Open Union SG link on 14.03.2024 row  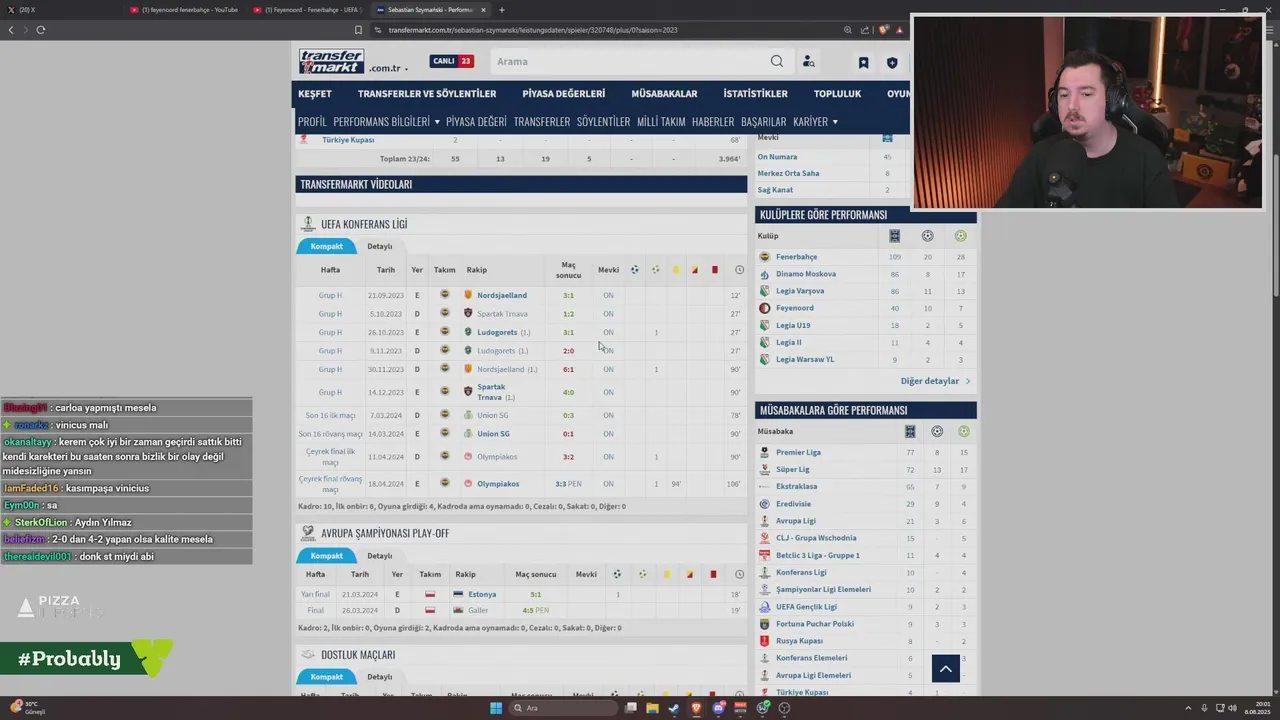[x=493, y=434]
